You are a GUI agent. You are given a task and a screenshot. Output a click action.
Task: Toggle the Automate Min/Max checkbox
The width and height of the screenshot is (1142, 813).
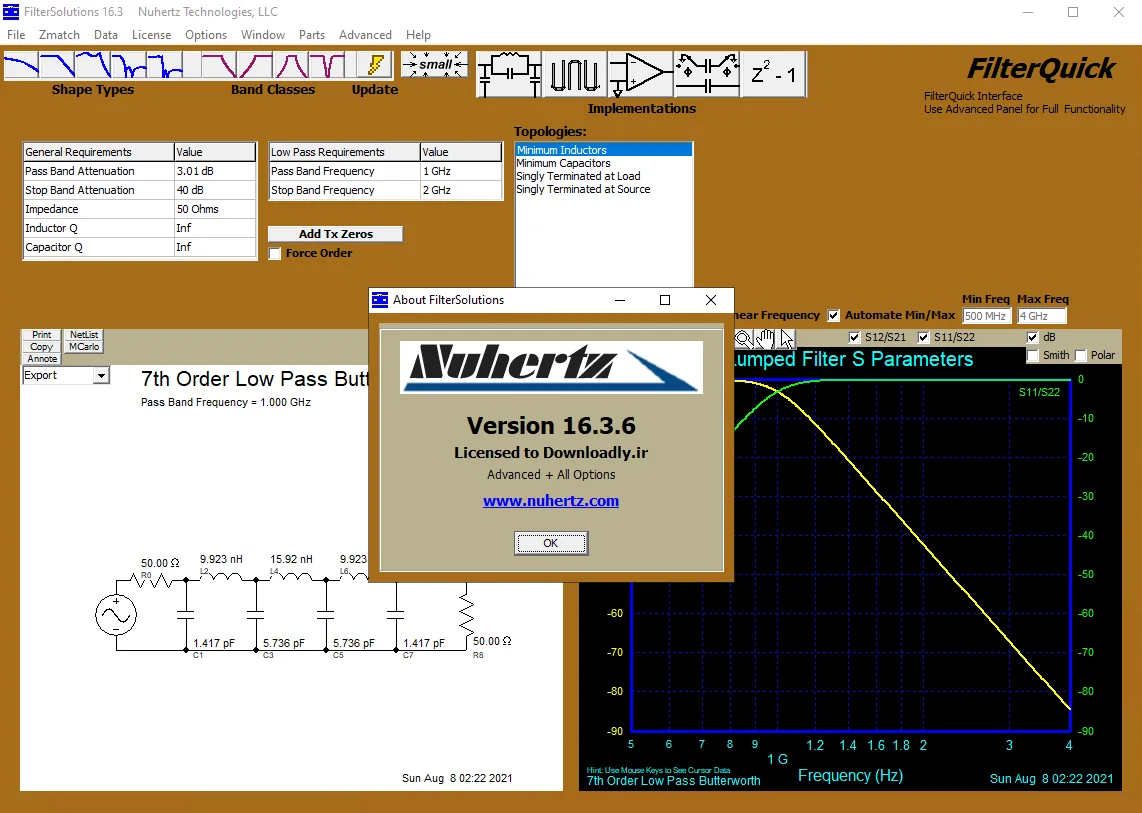point(834,315)
